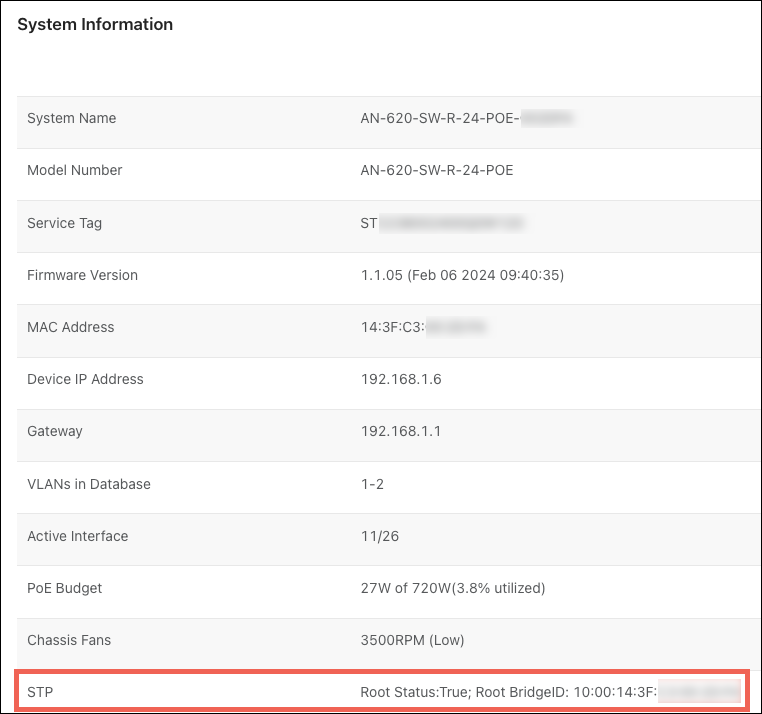
Task: Click the STP row label
Action: click(x=40, y=692)
